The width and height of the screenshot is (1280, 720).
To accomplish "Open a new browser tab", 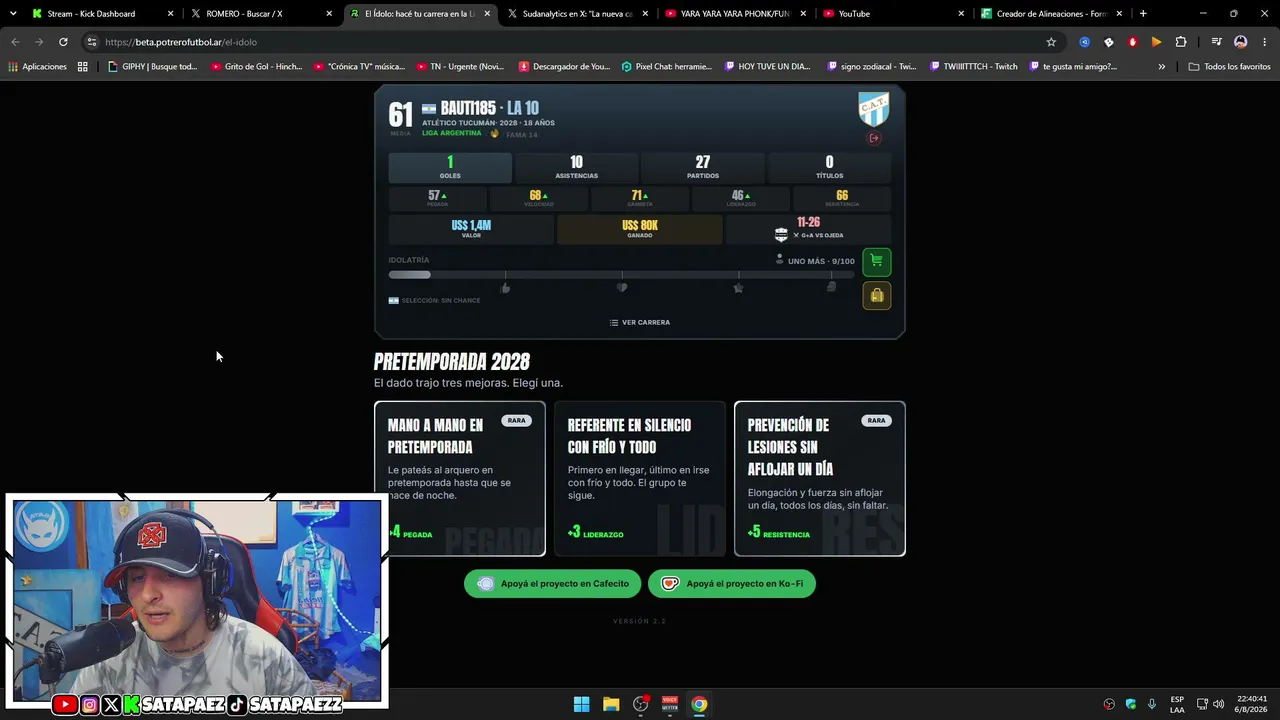I will pyautogui.click(x=1143, y=14).
